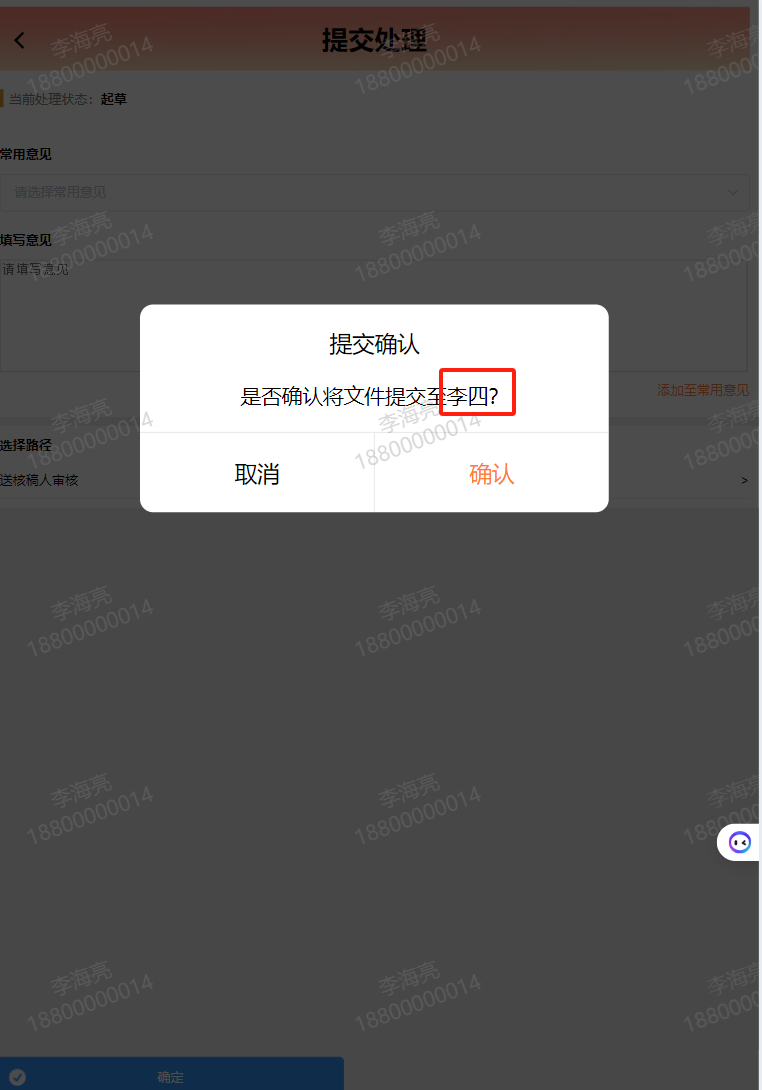Click the 常用意见 section label
762x1090 pixels.
(26, 154)
